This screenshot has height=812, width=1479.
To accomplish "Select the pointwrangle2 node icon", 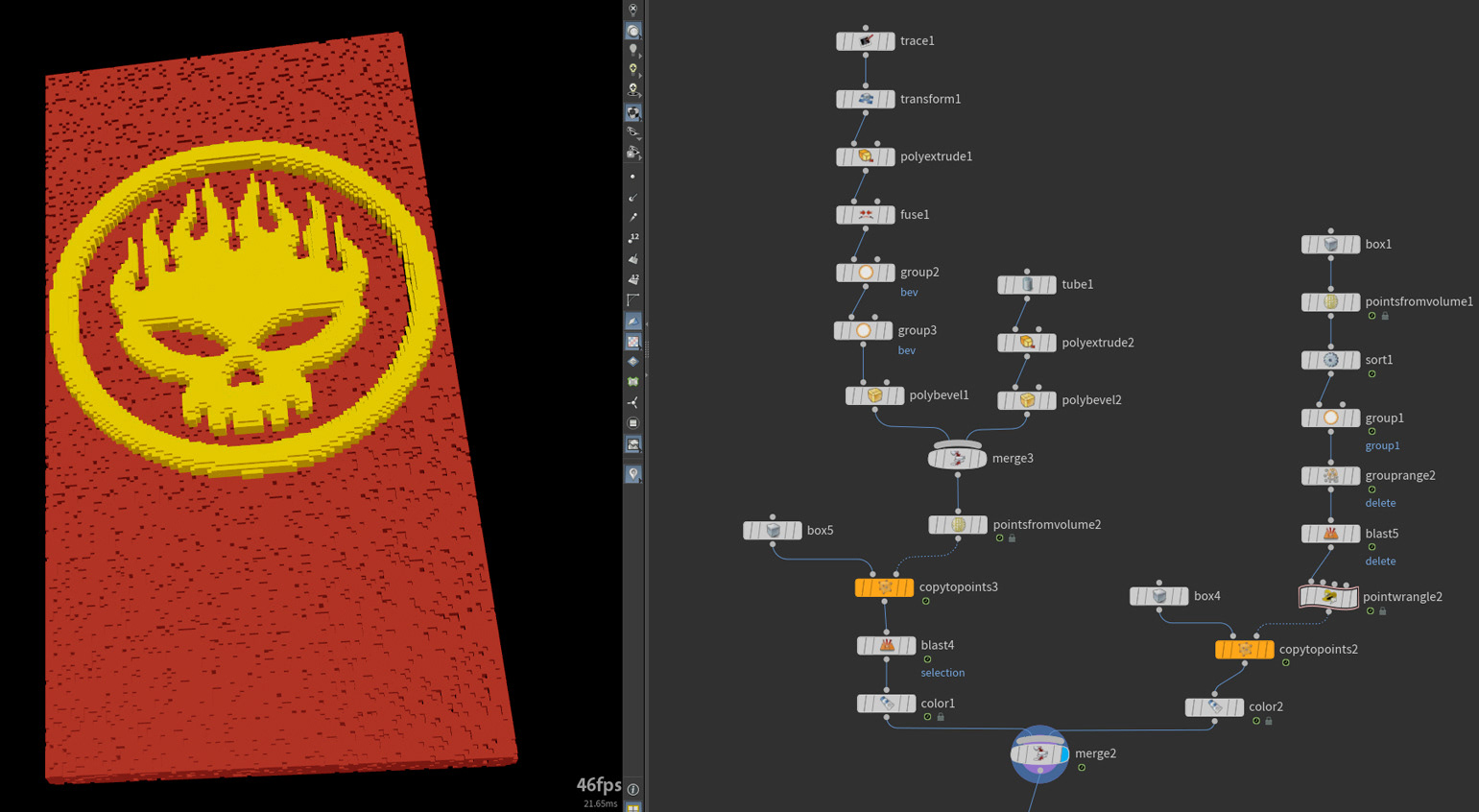I will click(1329, 597).
